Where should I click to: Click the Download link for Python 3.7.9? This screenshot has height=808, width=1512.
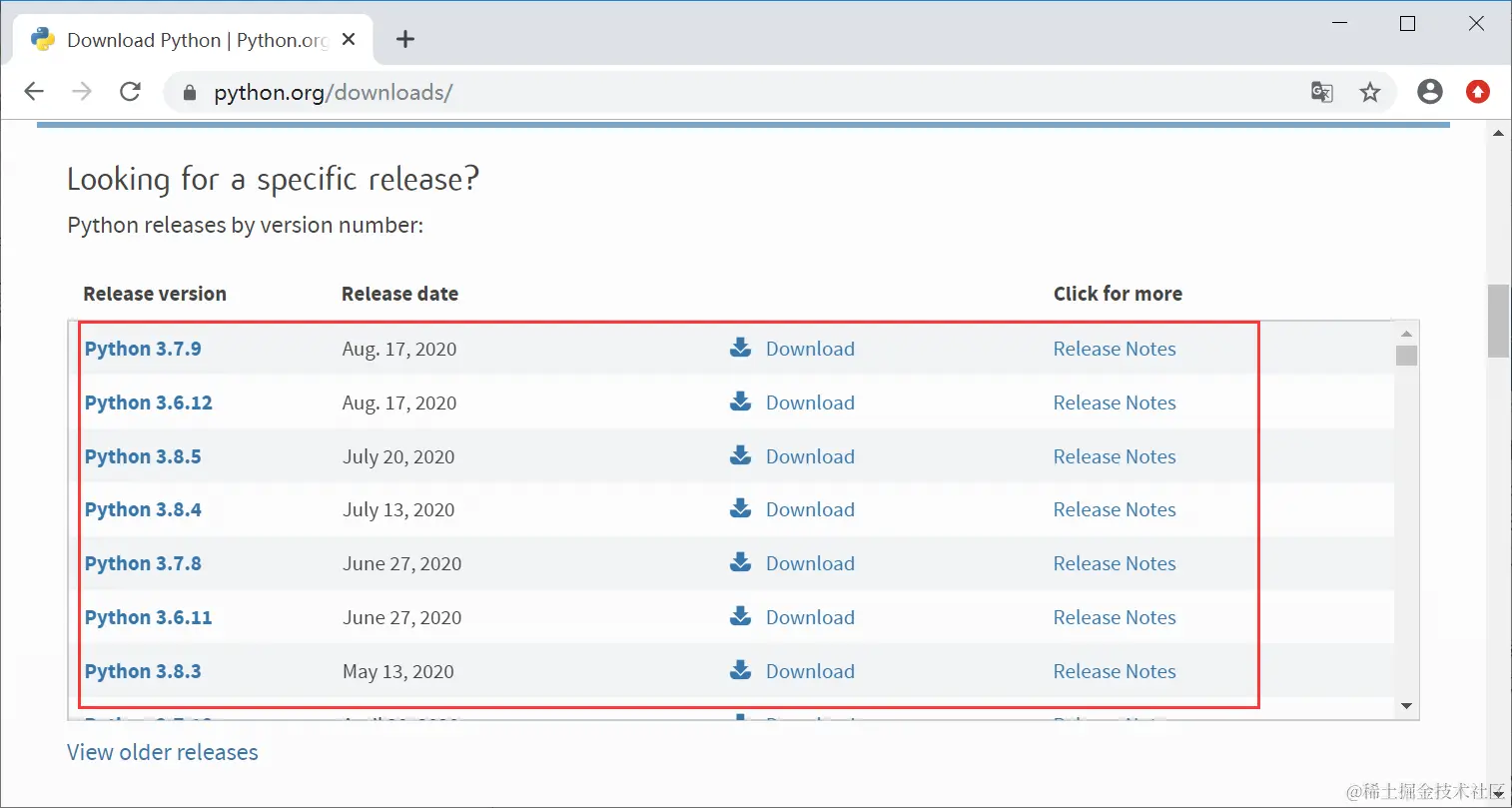pyautogui.click(x=810, y=349)
